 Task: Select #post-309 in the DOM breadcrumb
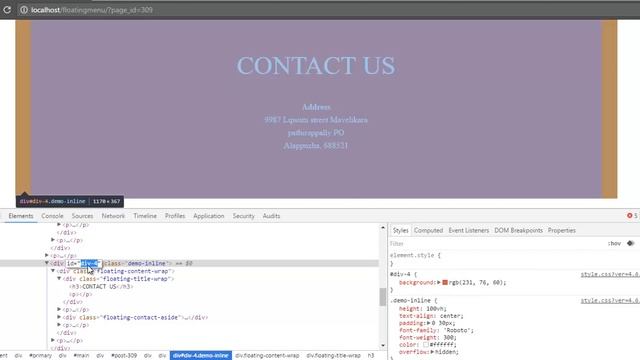click(124, 356)
